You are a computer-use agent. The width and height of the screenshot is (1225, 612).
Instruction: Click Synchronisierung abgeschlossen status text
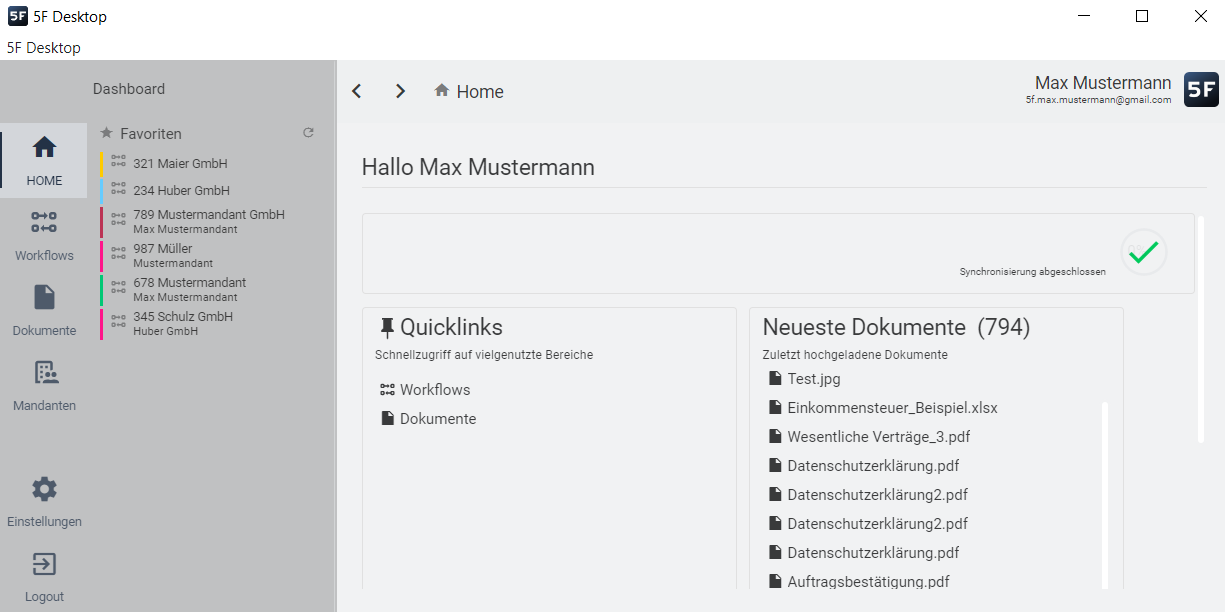pyautogui.click(x=1033, y=272)
